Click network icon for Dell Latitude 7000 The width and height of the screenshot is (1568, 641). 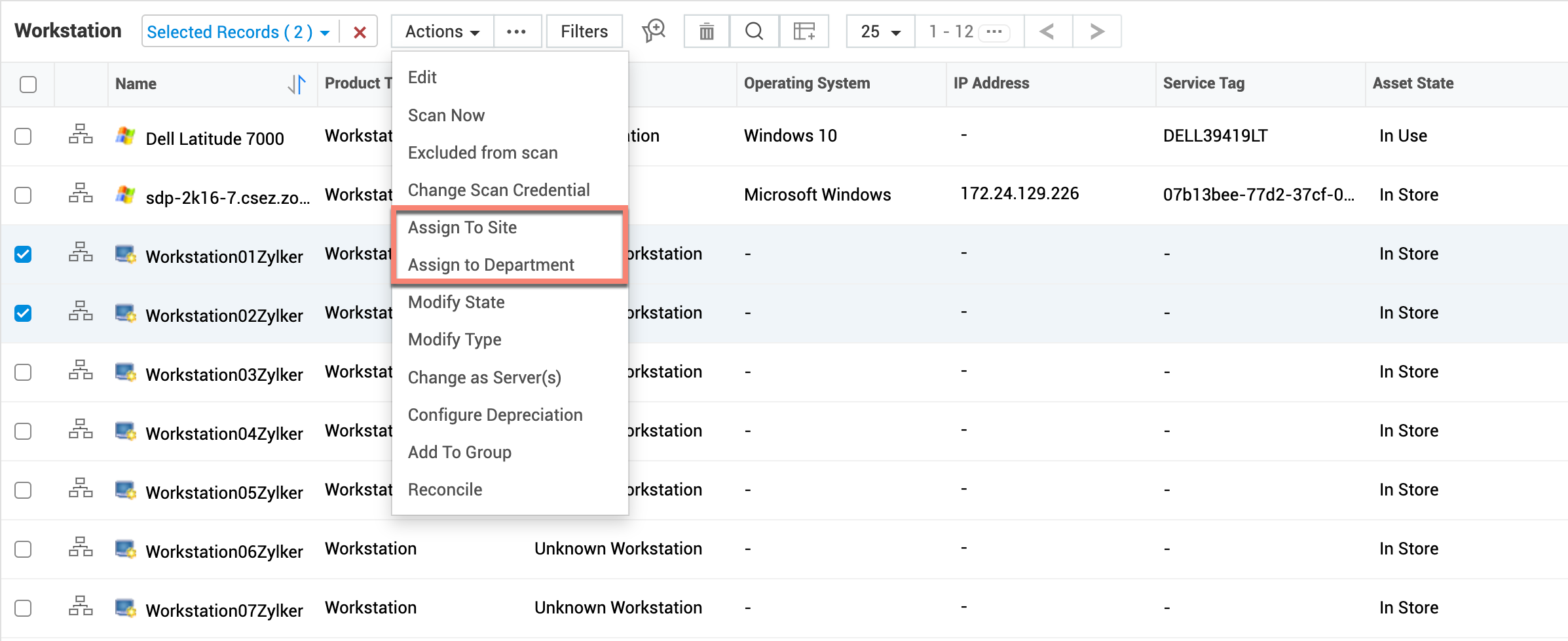click(x=81, y=134)
